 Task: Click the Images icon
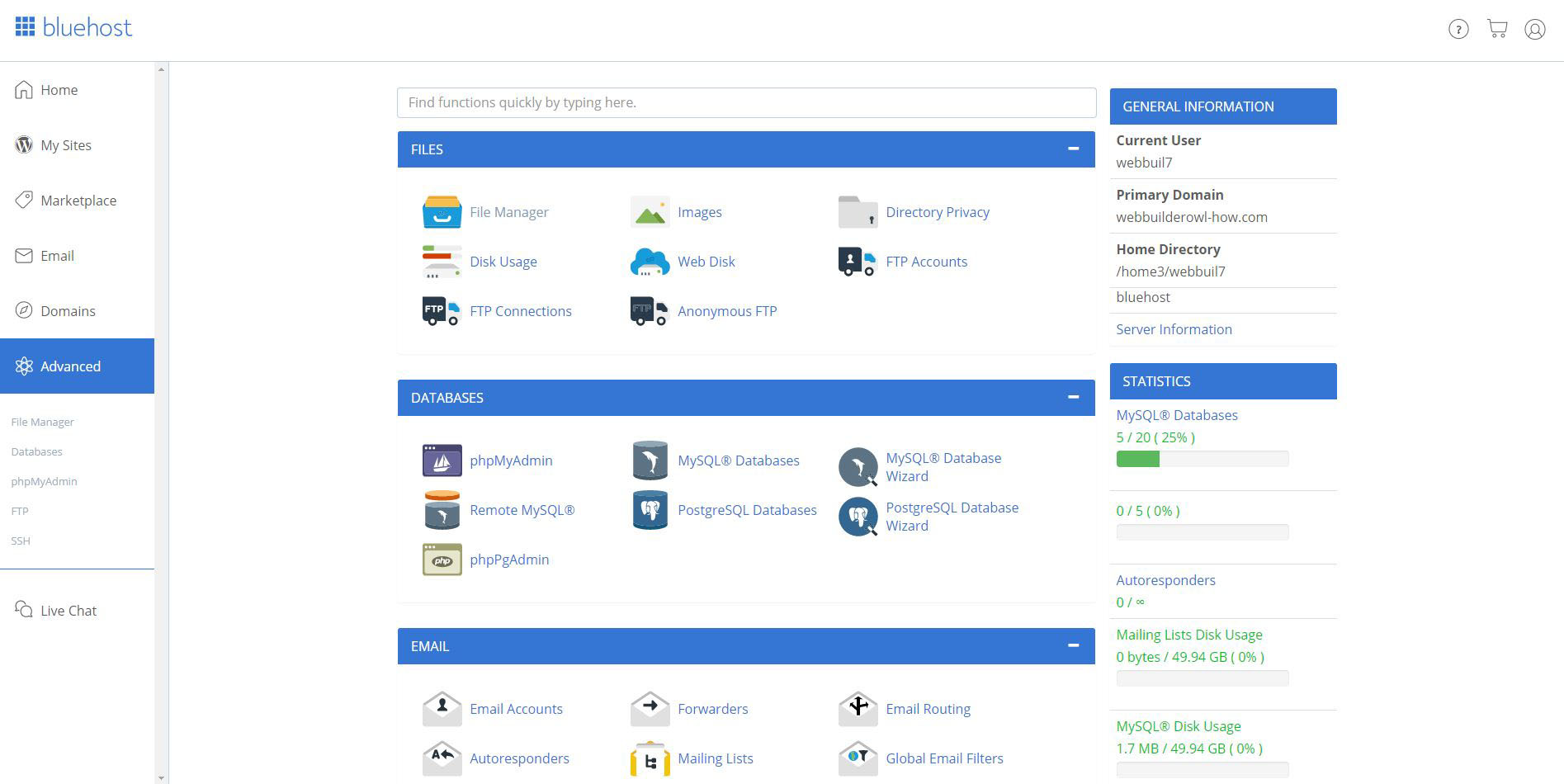coord(650,212)
